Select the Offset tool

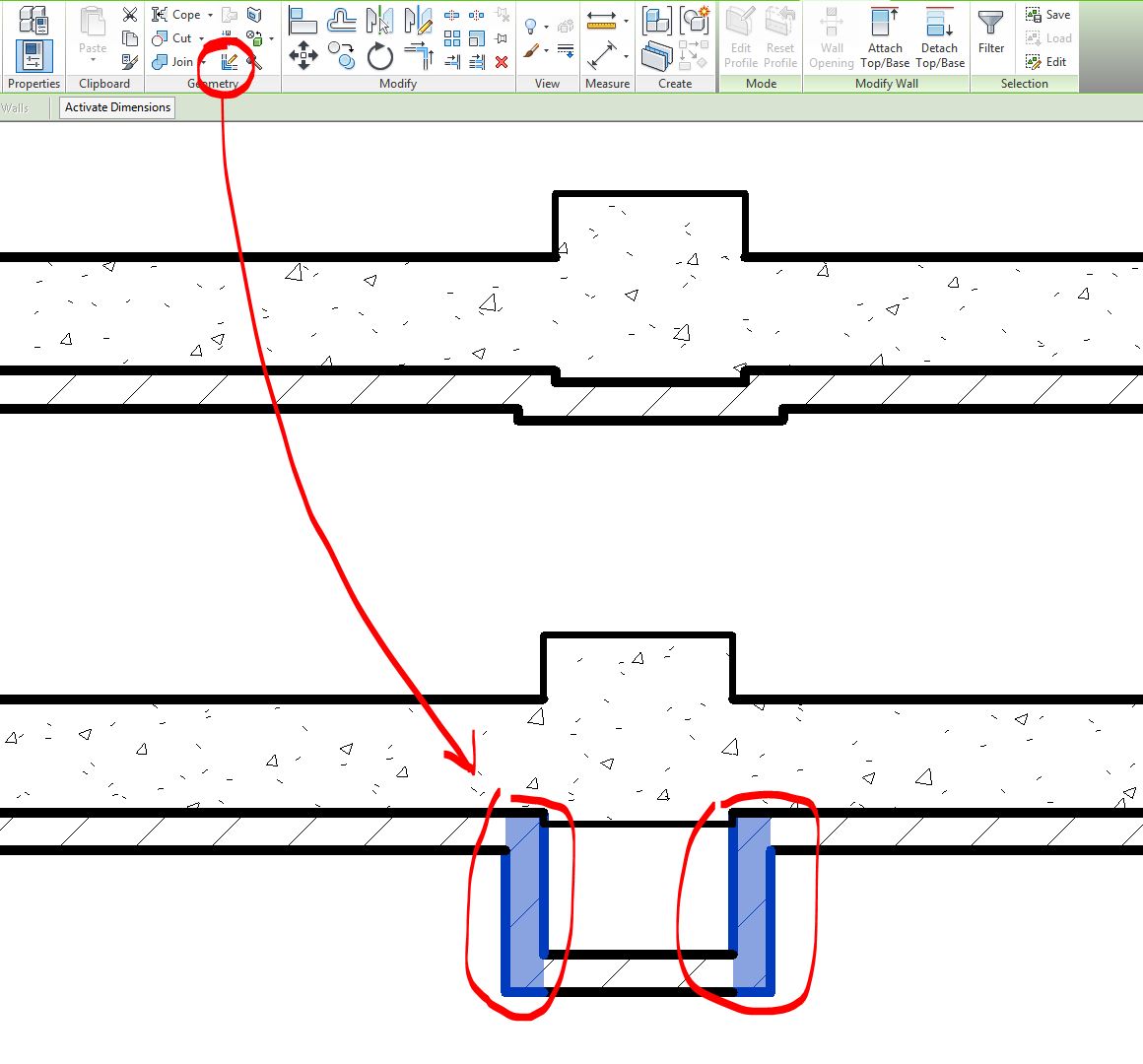tap(341, 21)
